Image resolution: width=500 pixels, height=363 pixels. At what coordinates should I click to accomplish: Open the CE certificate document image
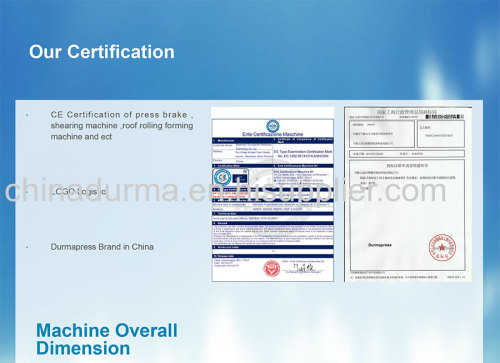[273, 194]
